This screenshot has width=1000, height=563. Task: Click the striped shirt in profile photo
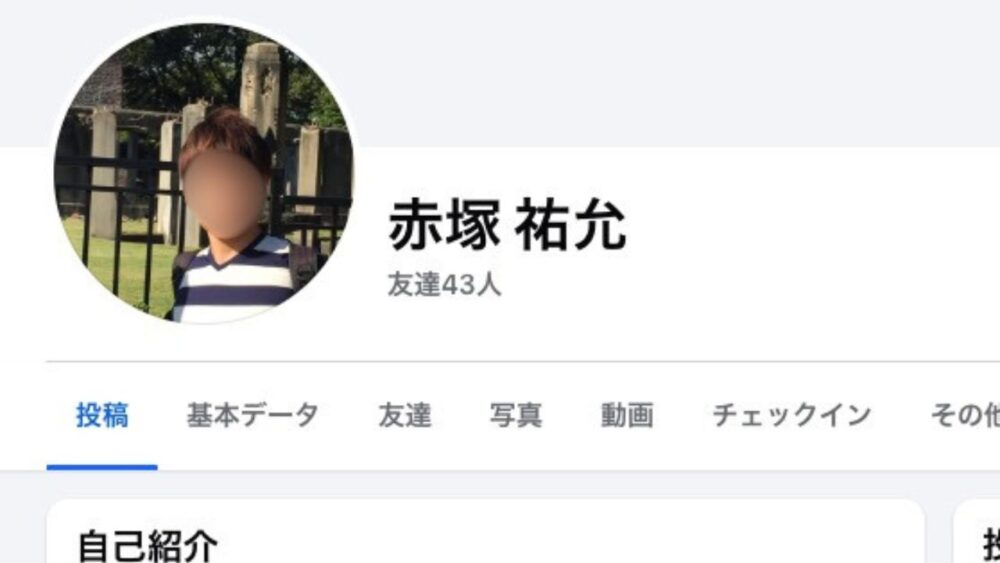pyautogui.click(x=233, y=281)
